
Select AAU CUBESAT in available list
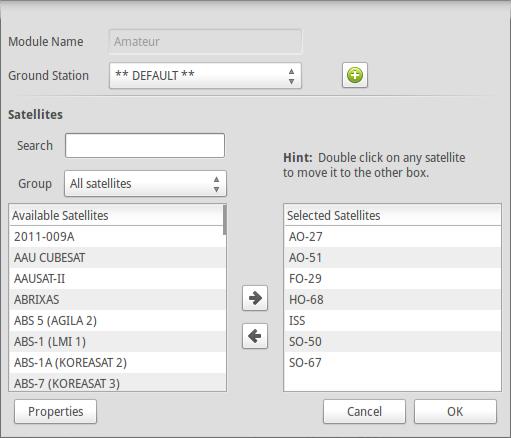point(117,258)
